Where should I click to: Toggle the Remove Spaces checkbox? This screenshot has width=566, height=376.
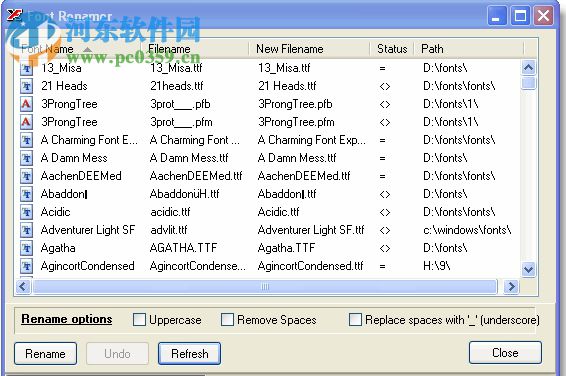click(x=227, y=320)
